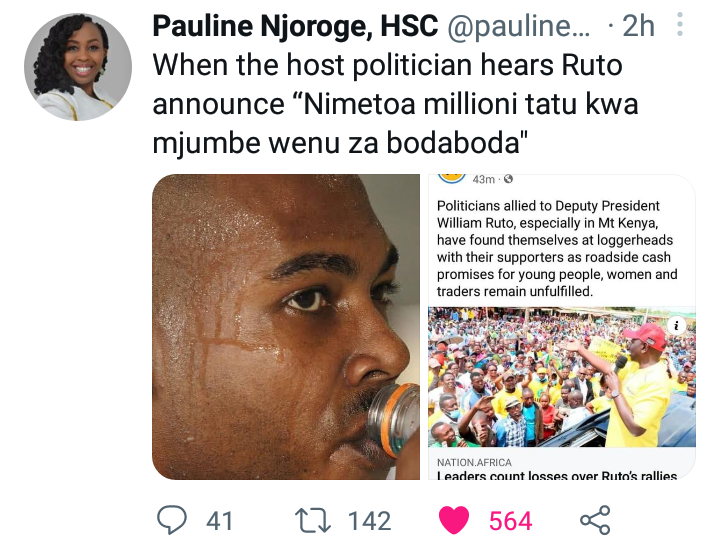Select the tweet text about Ruto

[x=395, y=103]
